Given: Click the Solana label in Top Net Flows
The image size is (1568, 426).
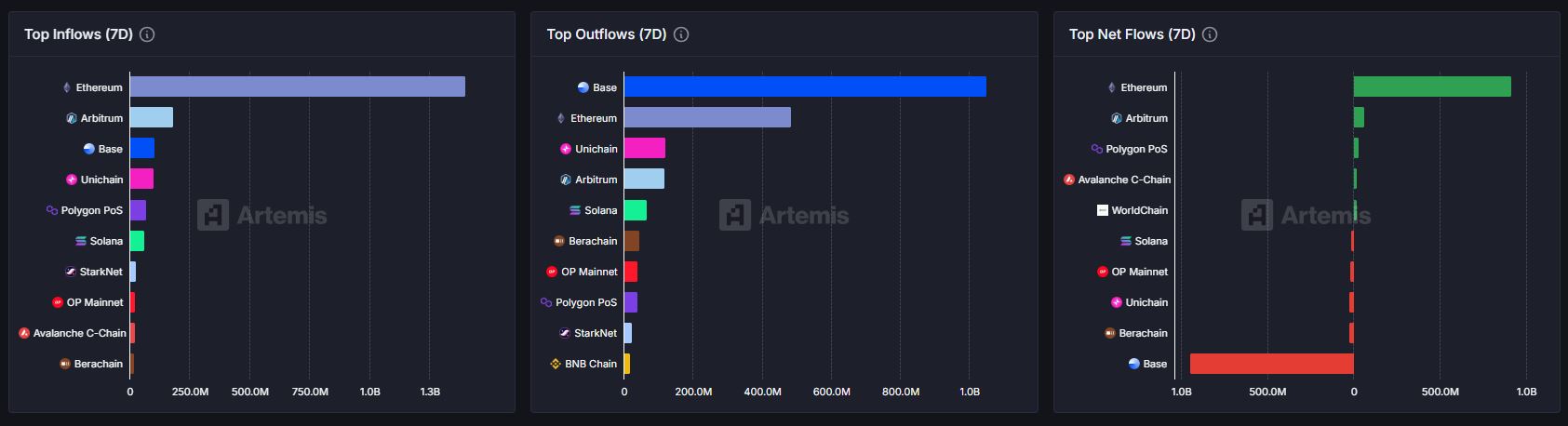Looking at the screenshot, I should pos(1151,241).
